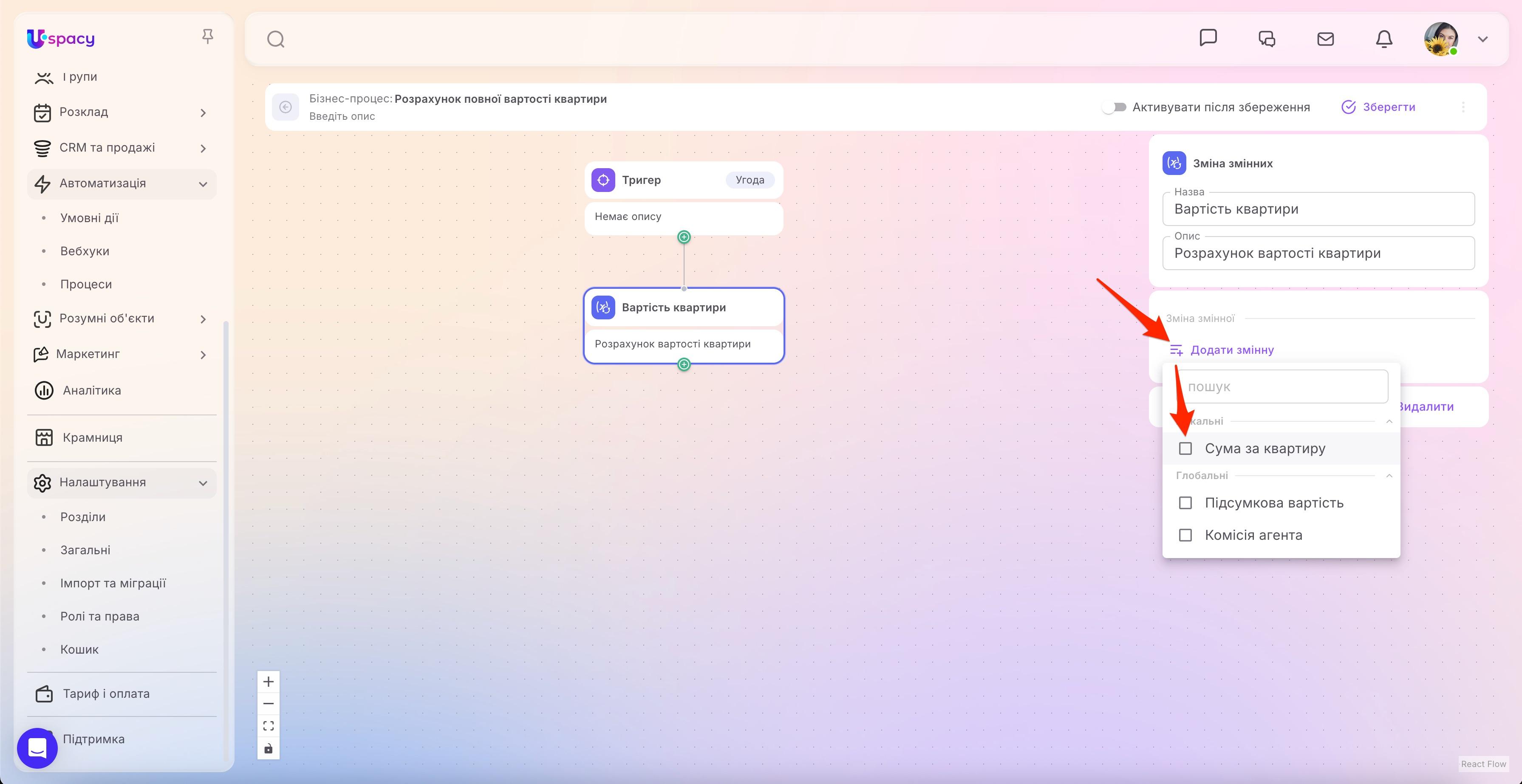The width and height of the screenshot is (1522, 784).
Task: Check Комісія агента checkbox
Action: click(1185, 535)
